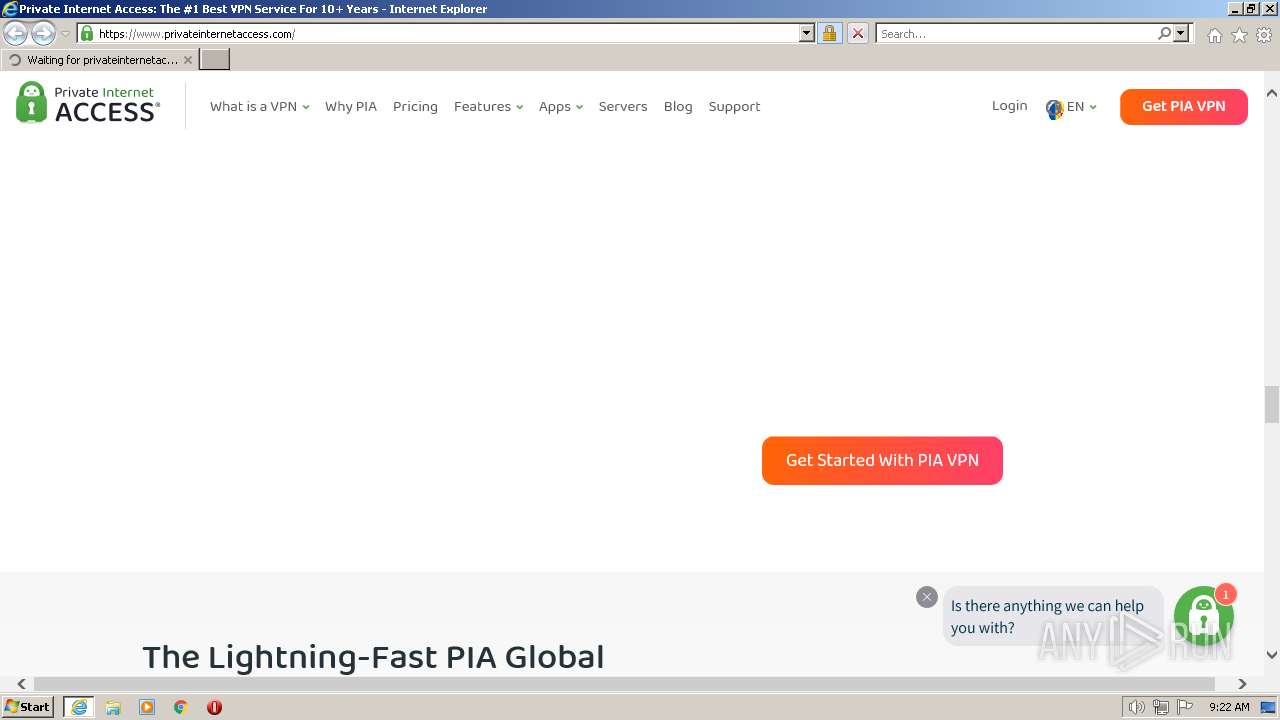Click 'The Lightning-Fast PIA Global' heading
This screenshot has height=720, width=1280.
373,657
